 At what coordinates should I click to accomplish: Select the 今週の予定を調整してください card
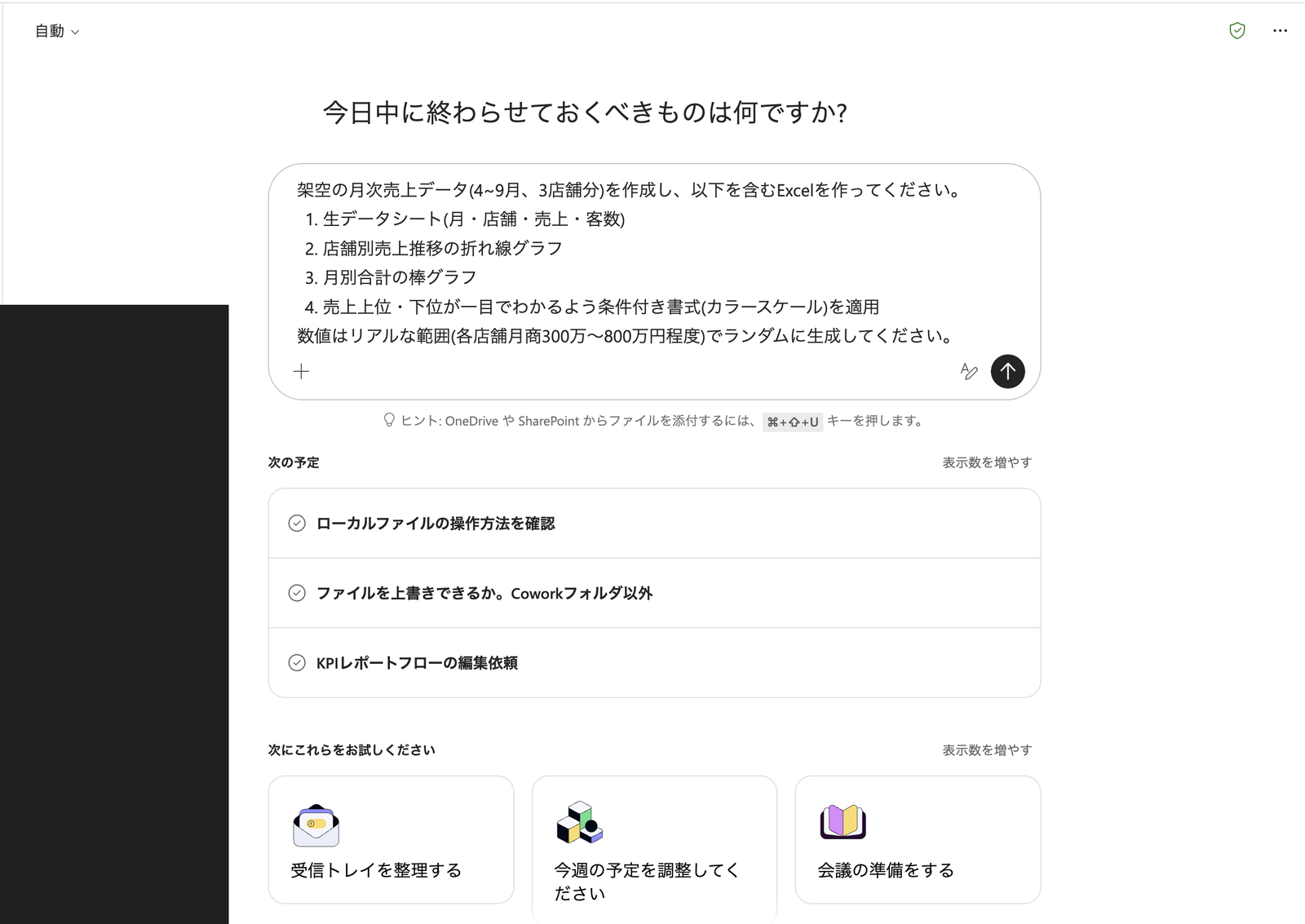coord(654,848)
